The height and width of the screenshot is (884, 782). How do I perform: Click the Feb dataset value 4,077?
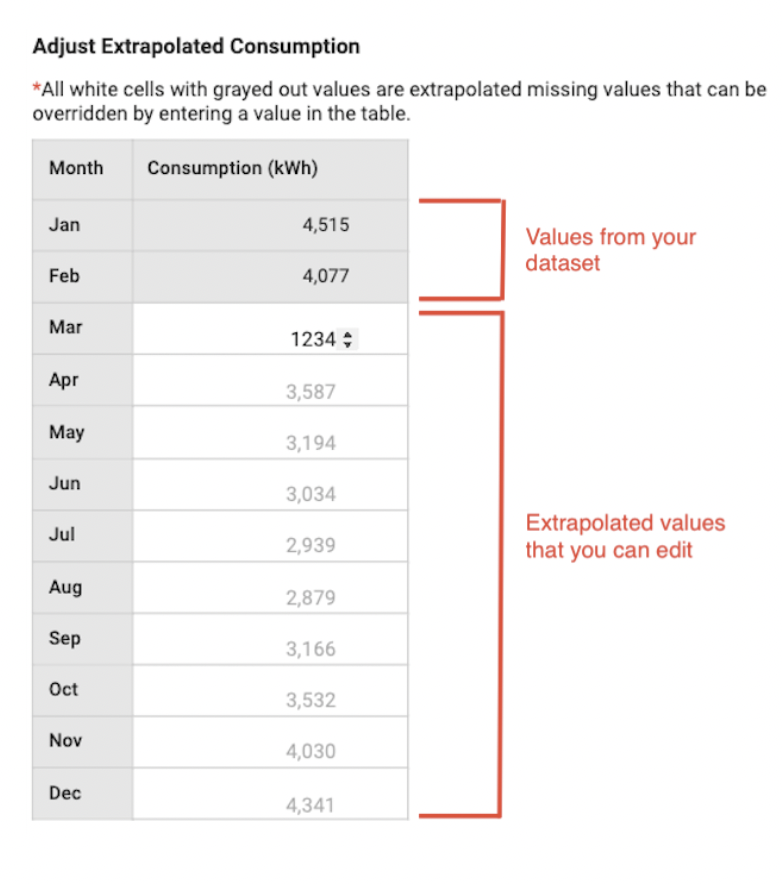coord(326,276)
